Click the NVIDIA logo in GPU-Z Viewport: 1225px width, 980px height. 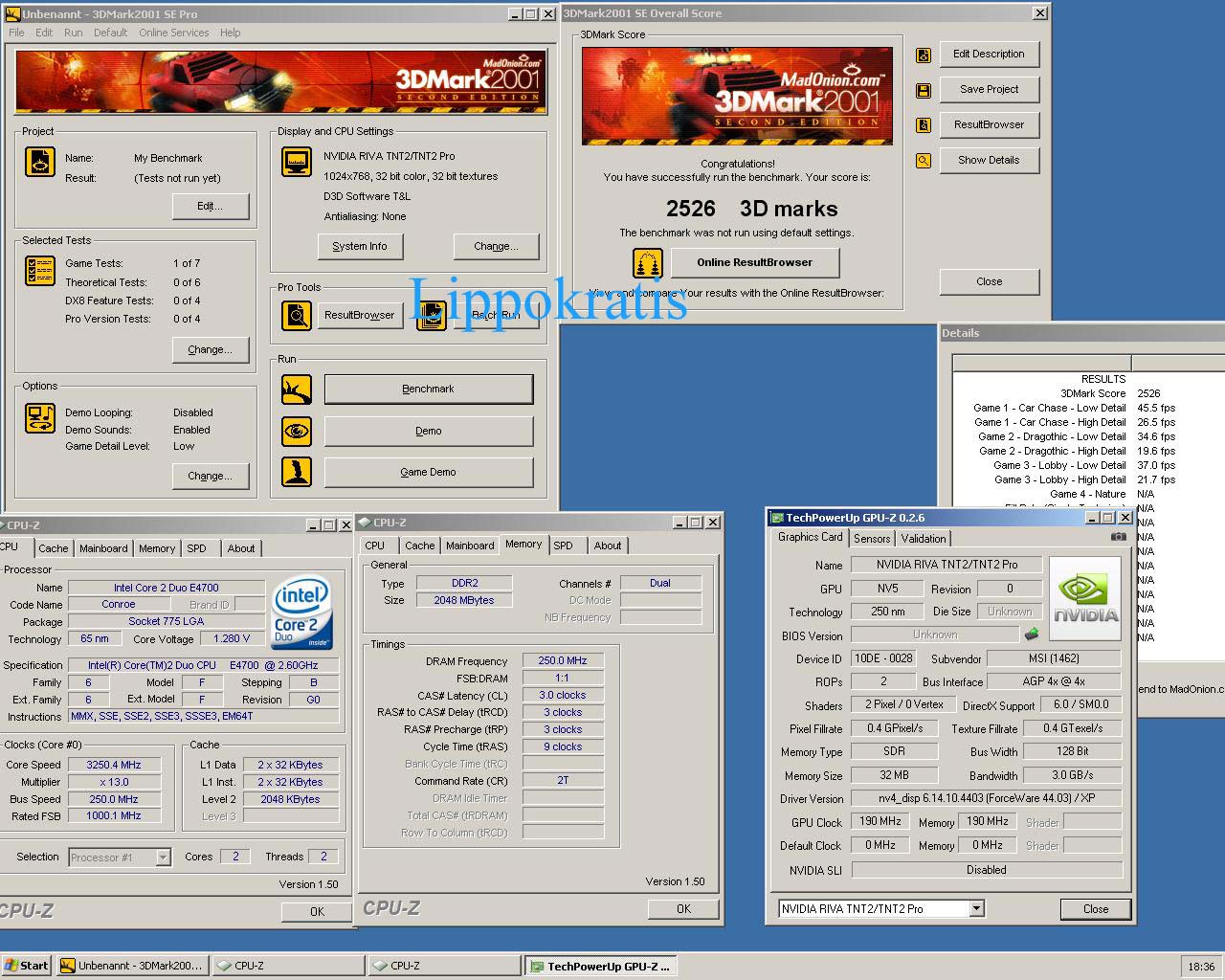[x=1085, y=599]
